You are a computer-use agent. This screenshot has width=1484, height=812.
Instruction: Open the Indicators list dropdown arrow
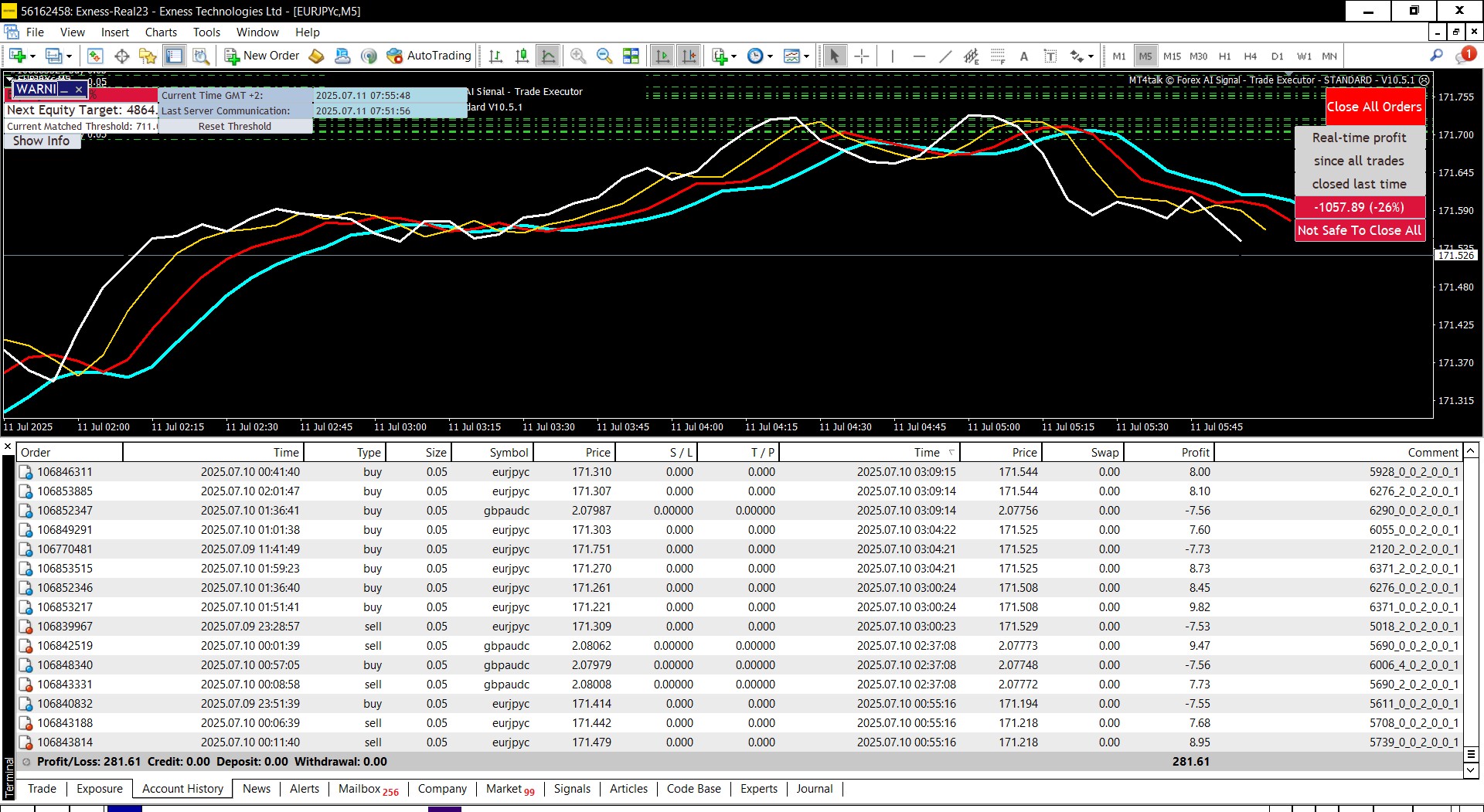(x=733, y=56)
